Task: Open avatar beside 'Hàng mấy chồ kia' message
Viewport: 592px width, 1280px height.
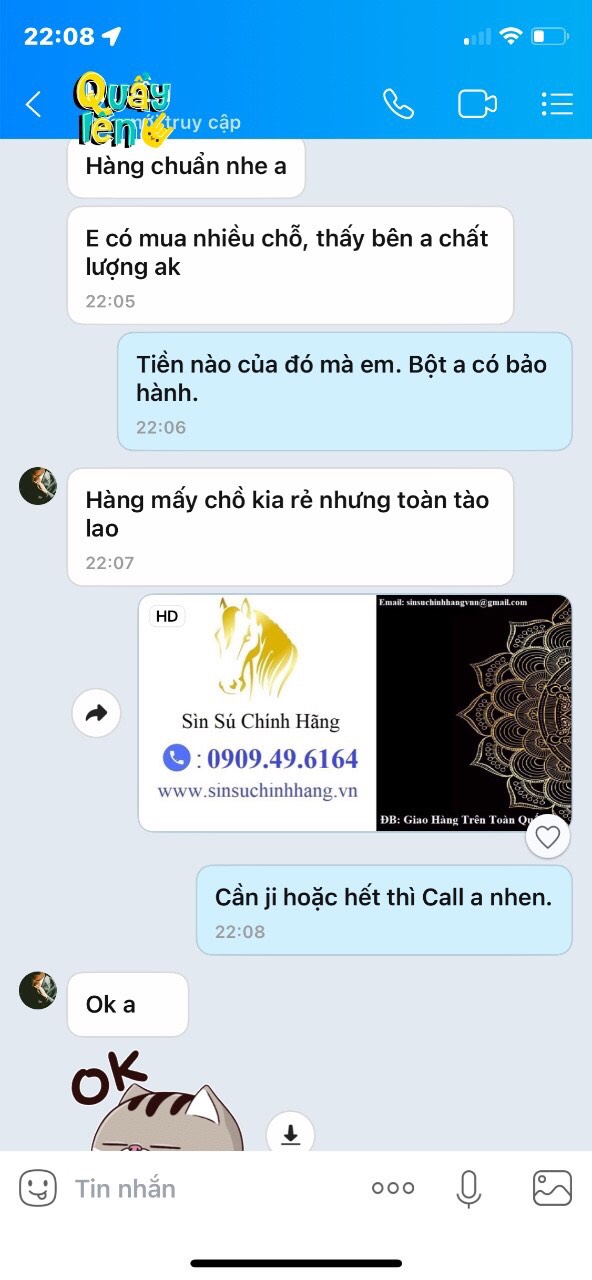Action: coord(38,486)
